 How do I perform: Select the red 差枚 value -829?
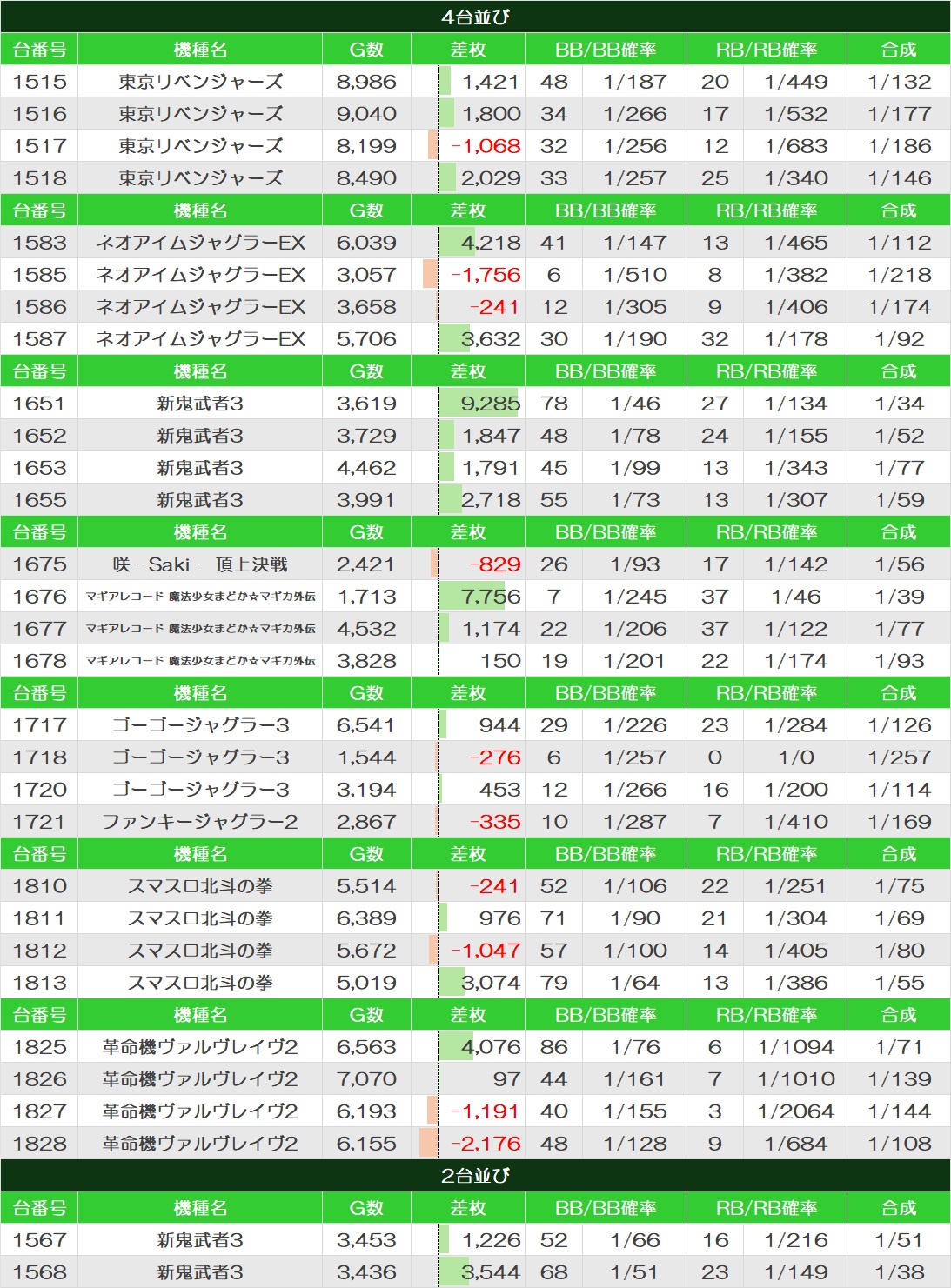[495, 564]
